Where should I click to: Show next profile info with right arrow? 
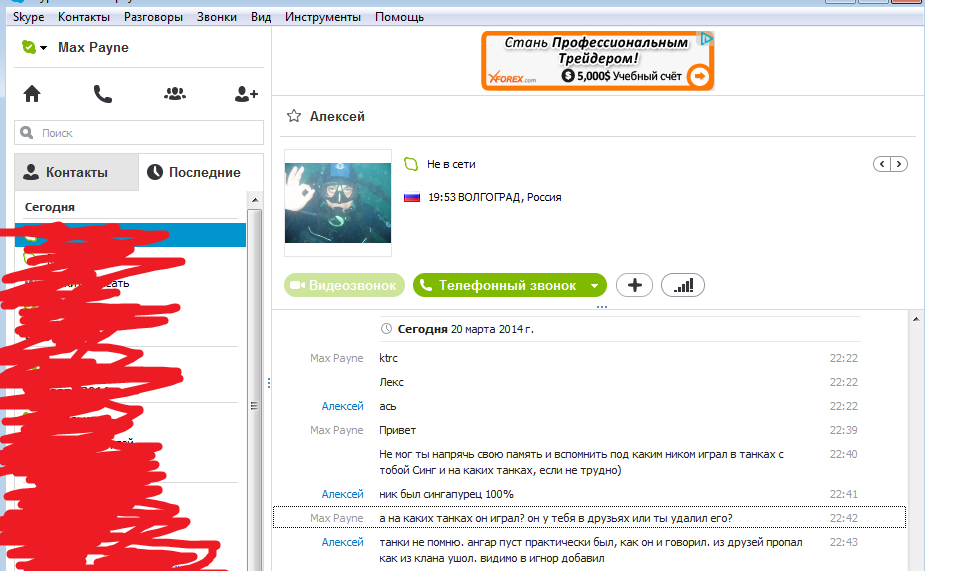click(x=899, y=164)
